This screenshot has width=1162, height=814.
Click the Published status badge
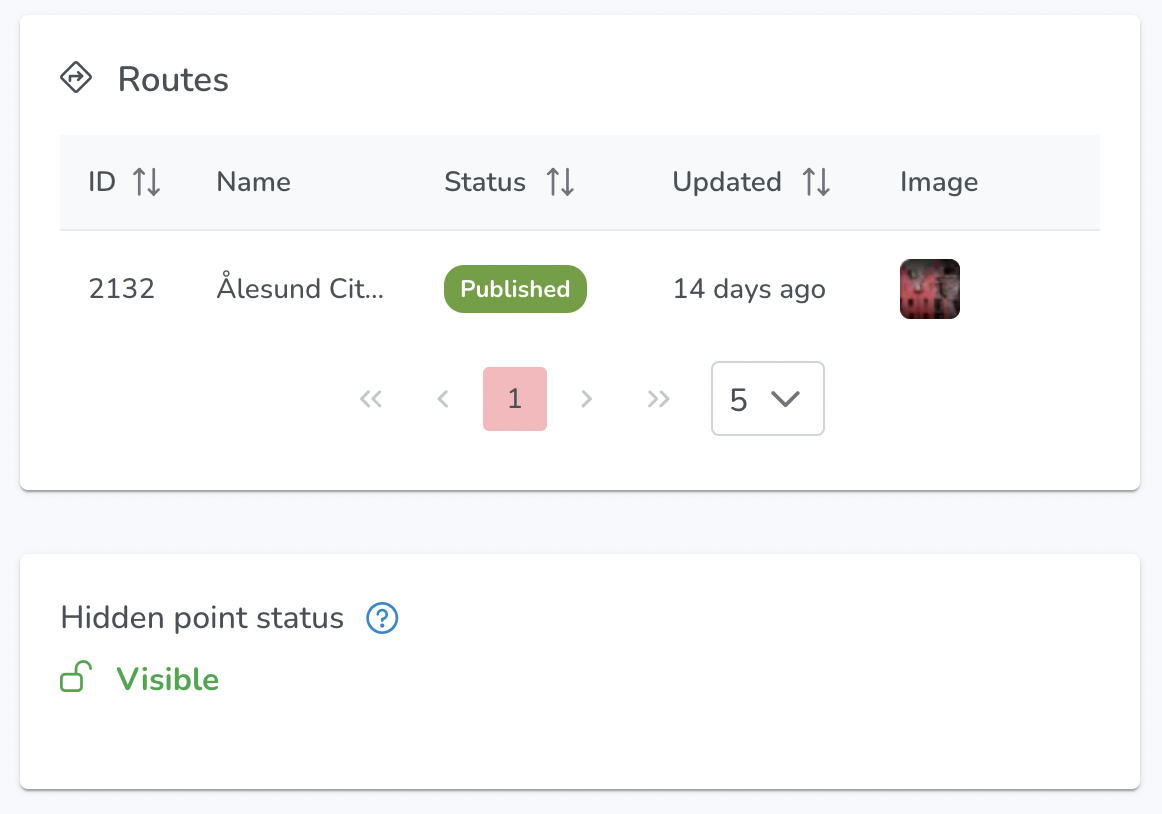coord(515,289)
